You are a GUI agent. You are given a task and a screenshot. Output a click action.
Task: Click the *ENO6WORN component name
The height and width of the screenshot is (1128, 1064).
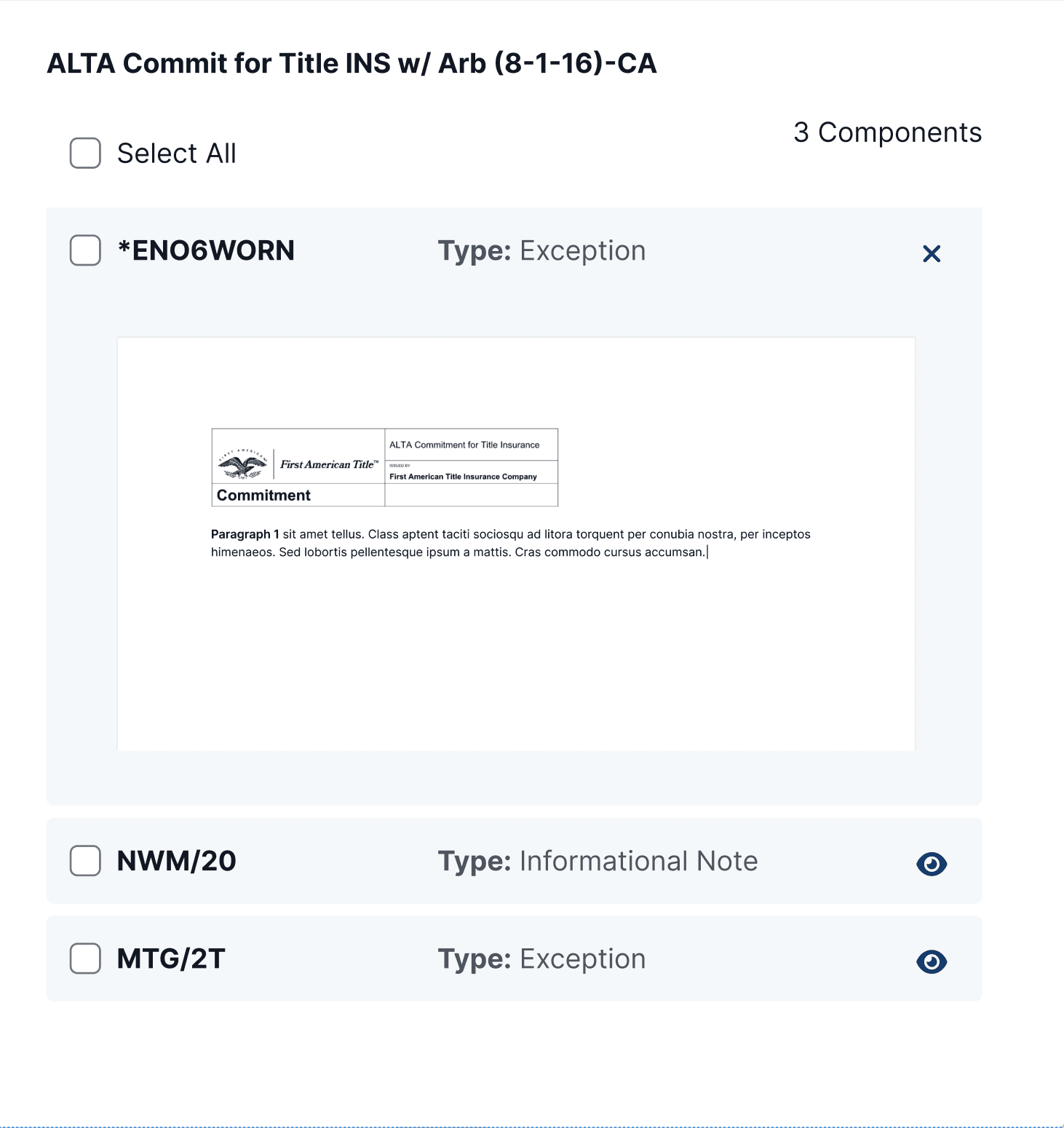point(206,250)
